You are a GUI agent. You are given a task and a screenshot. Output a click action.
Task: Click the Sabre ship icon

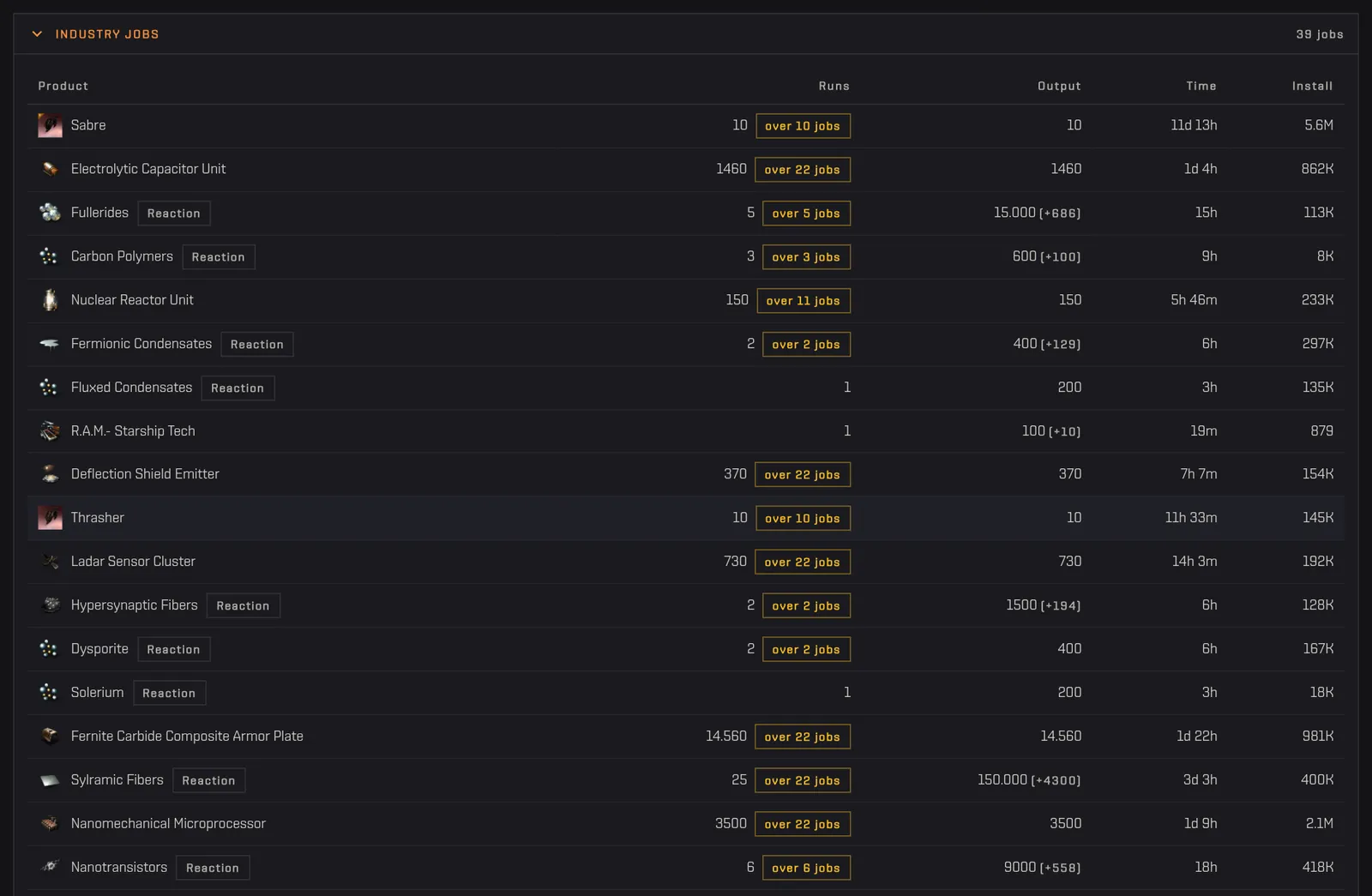[50, 125]
